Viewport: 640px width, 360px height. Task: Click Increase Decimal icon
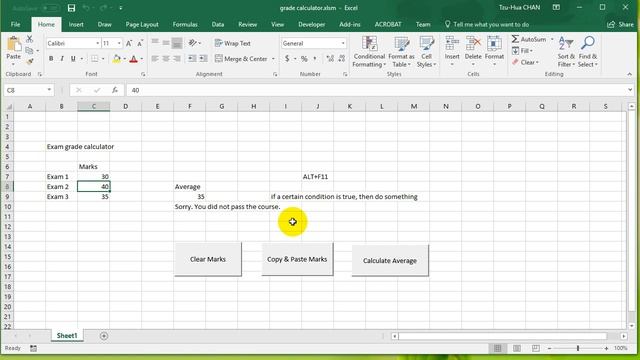point(330,59)
